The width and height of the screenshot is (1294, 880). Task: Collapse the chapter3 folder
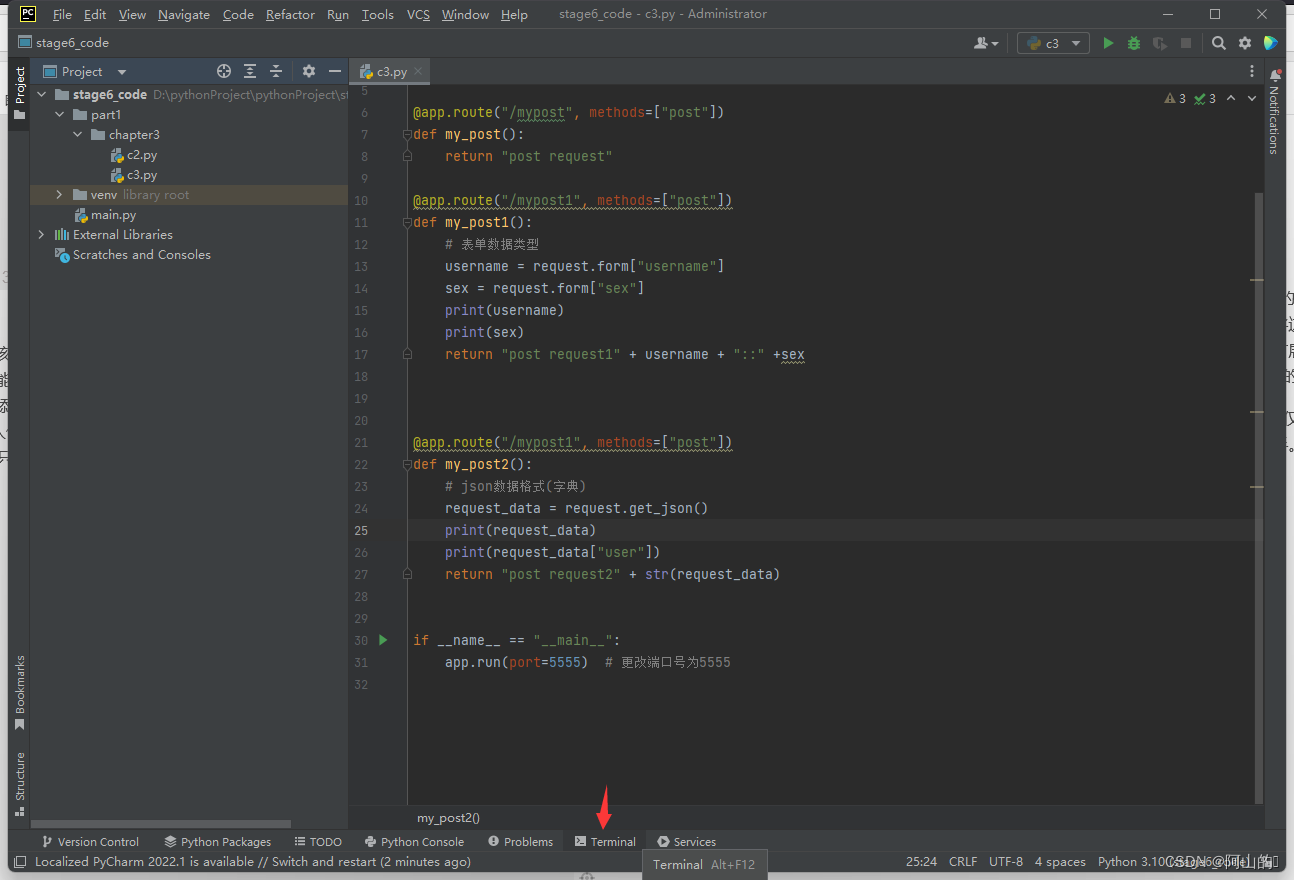click(78, 135)
